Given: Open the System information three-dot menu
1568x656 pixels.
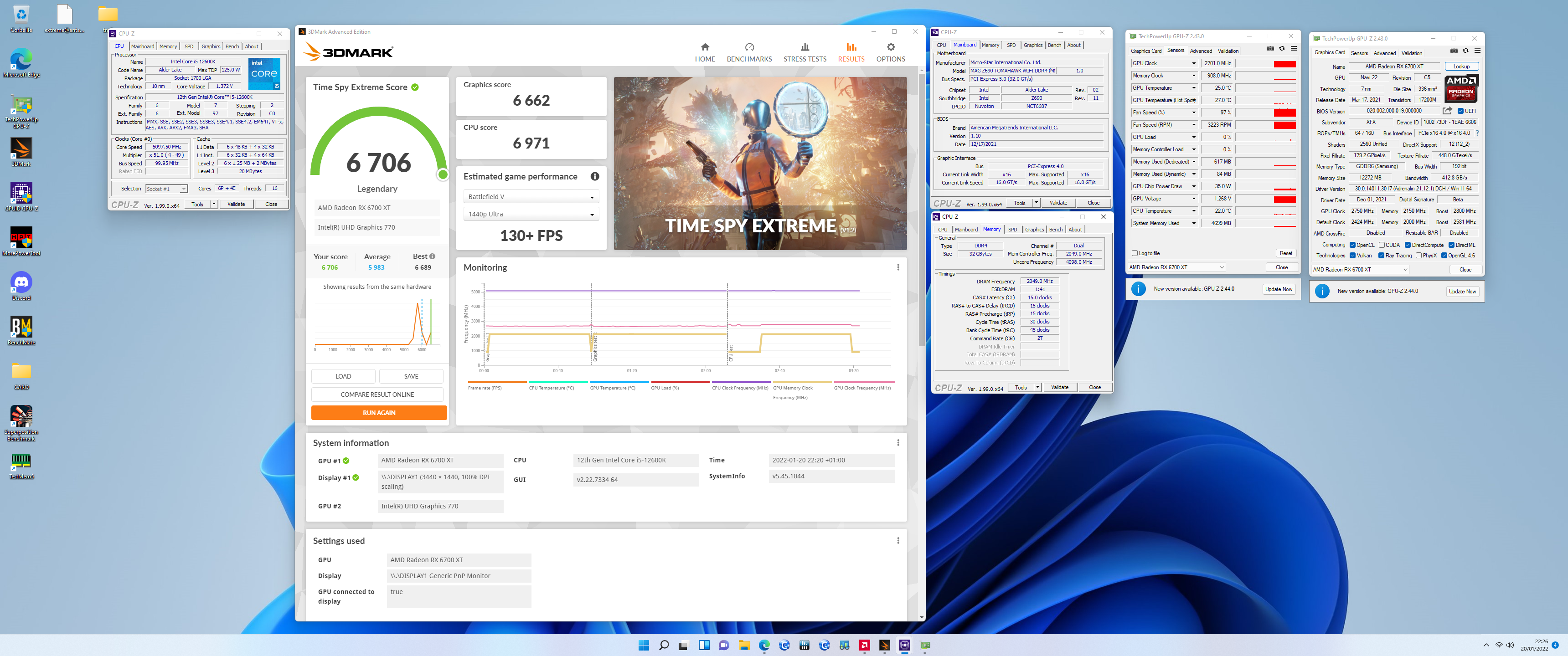Looking at the screenshot, I should pos(898,442).
